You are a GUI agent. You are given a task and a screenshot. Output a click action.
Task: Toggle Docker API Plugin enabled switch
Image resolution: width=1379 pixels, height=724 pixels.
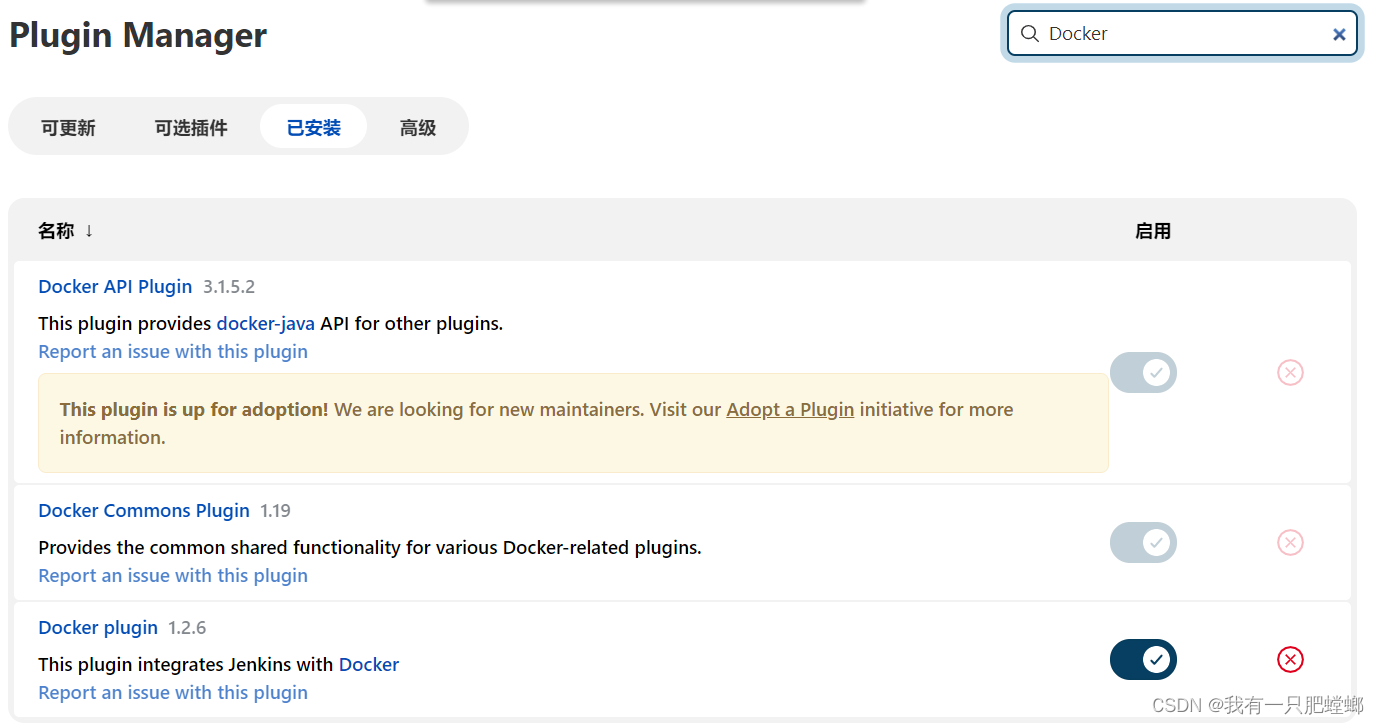[x=1143, y=373]
